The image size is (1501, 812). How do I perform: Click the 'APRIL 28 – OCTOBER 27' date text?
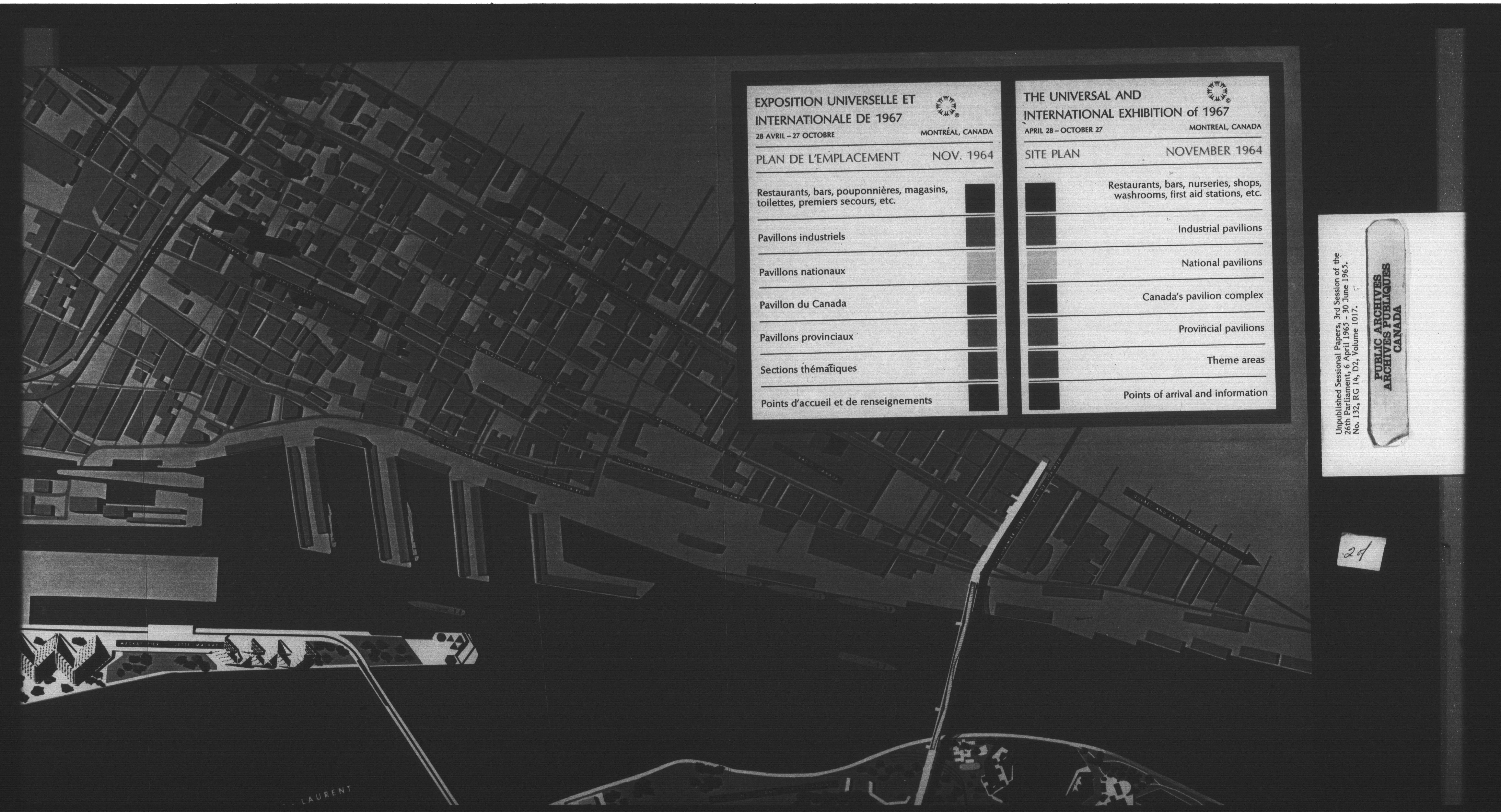click(1063, 130)
